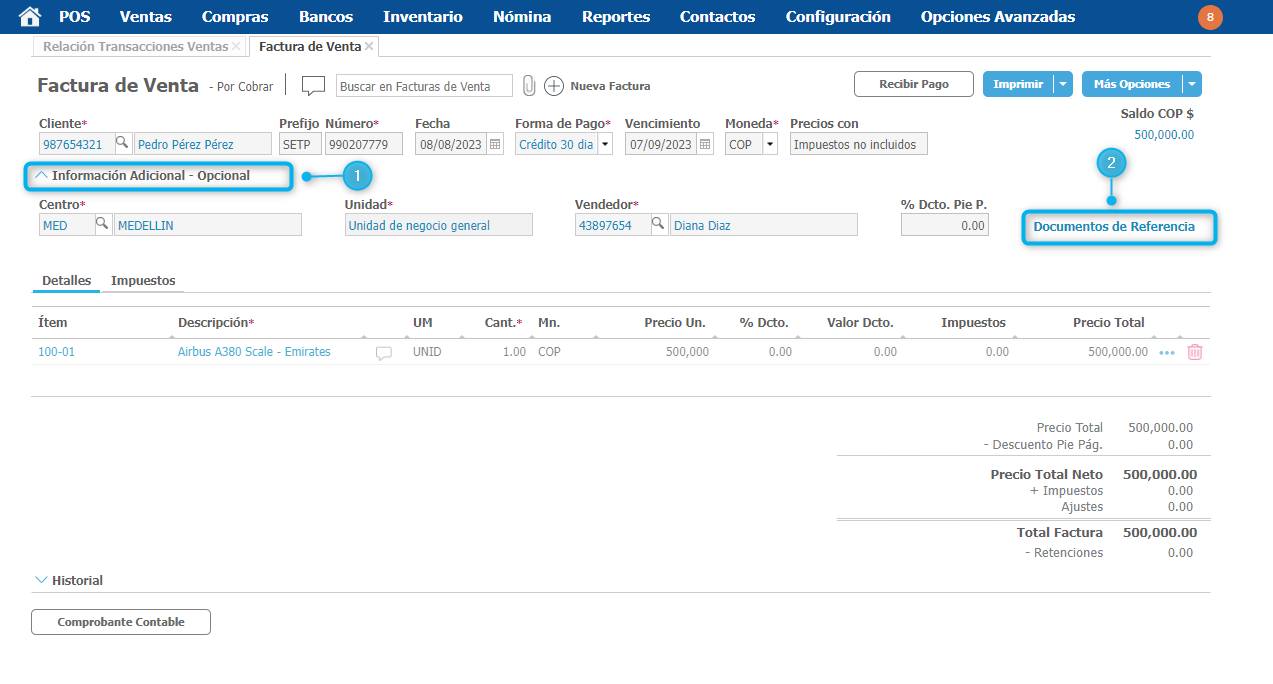Open the Moneda COP dropdown
Screen dimensions: 1273x684
[769, 144]
